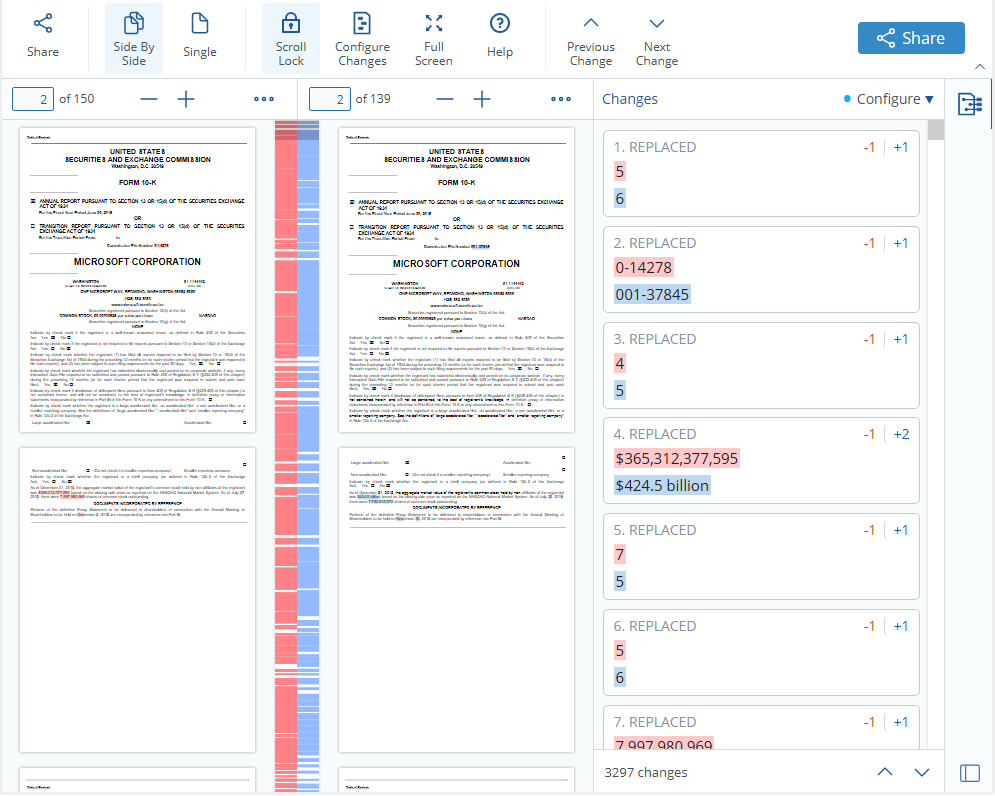995x796 pixels.
Task: Collapse the toolbar with the small chevron
Action: (x=980, y=67)
